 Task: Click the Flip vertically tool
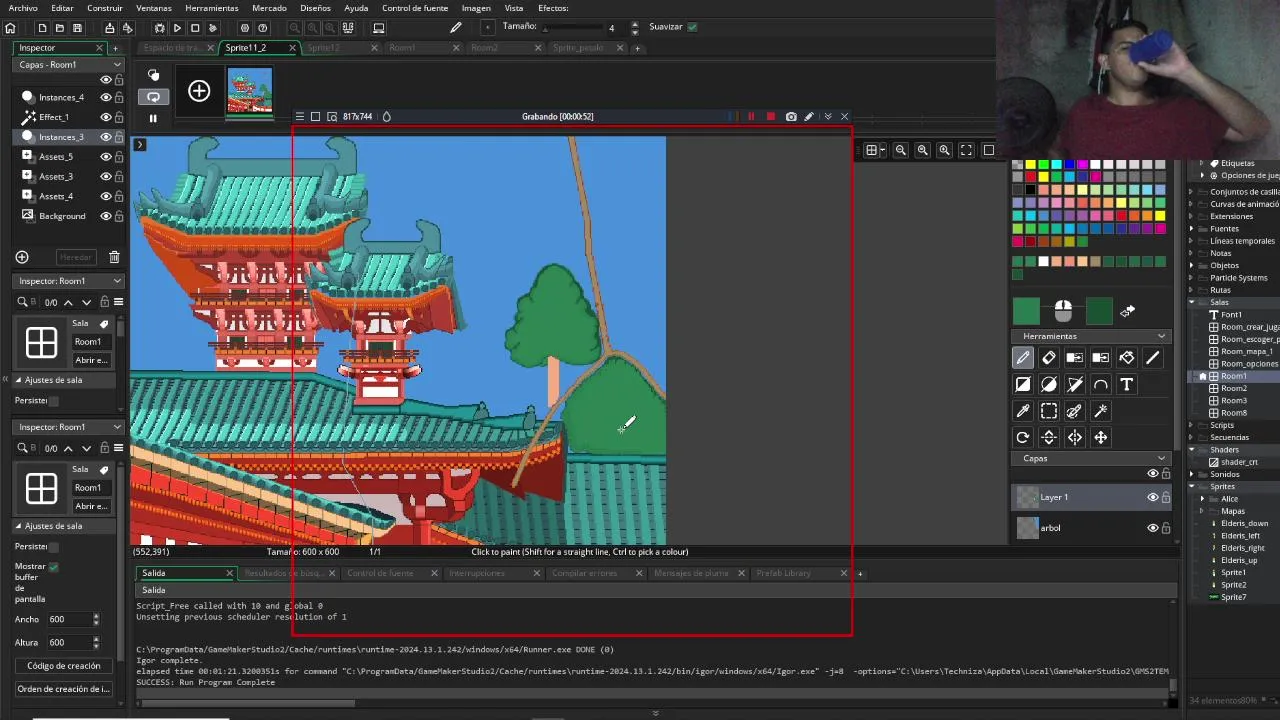point(1049,437)
